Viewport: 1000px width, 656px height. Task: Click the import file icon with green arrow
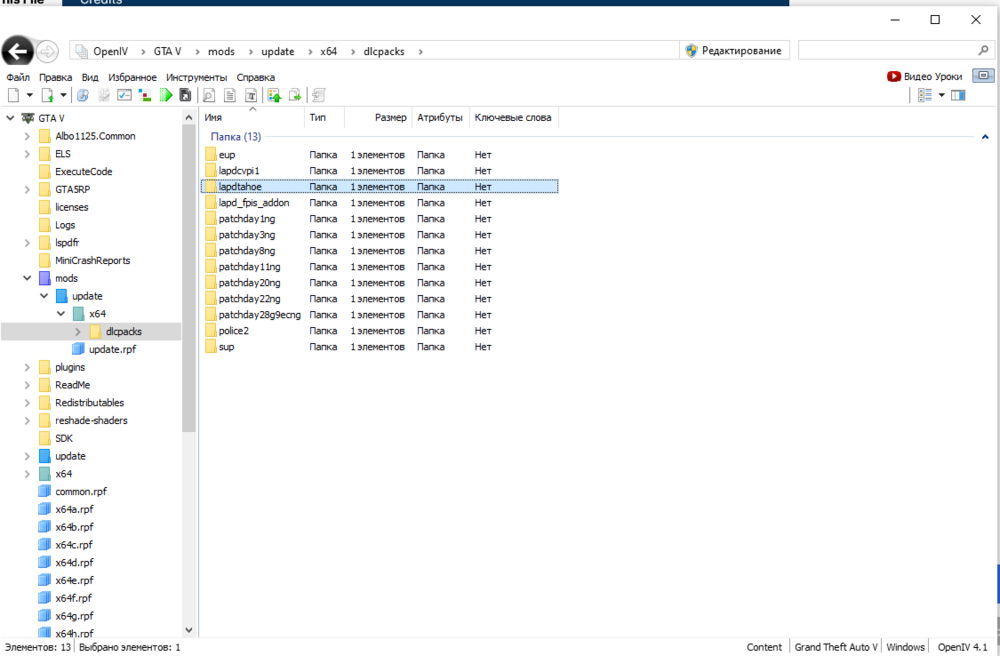[274, 94]
